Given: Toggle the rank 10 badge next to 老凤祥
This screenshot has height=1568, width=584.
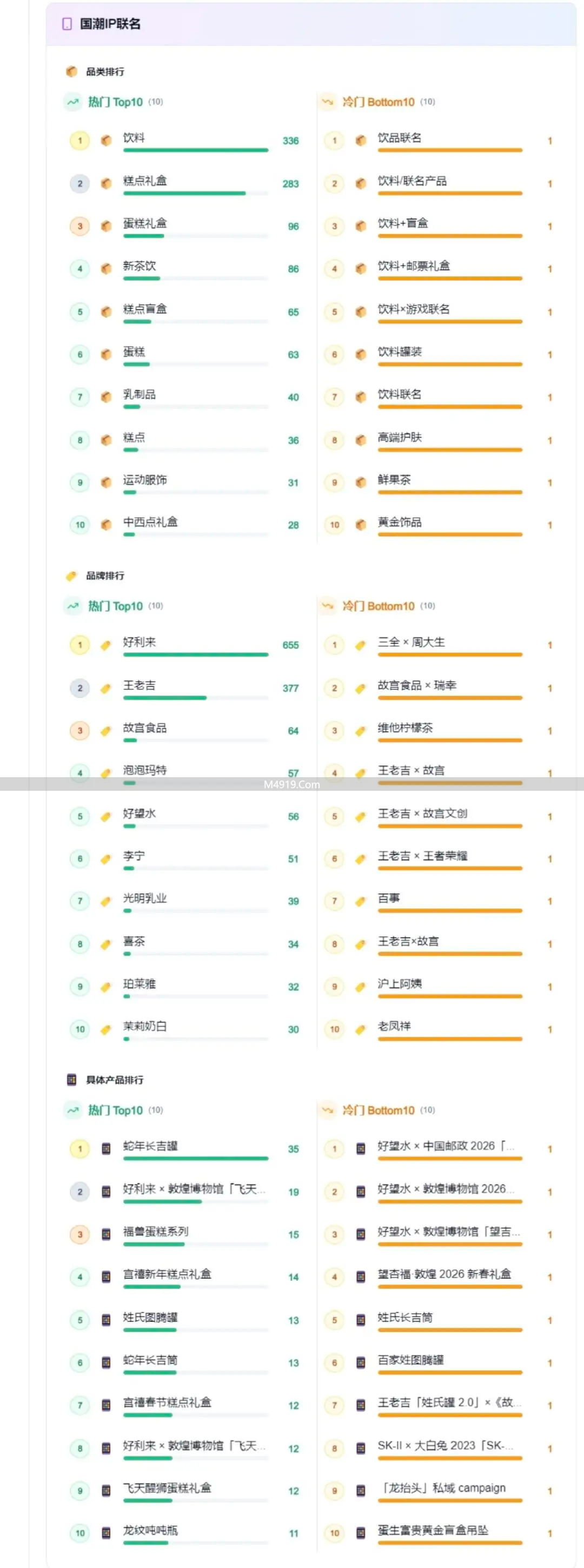Looking at the screenshot, I should coord(334,1029).
